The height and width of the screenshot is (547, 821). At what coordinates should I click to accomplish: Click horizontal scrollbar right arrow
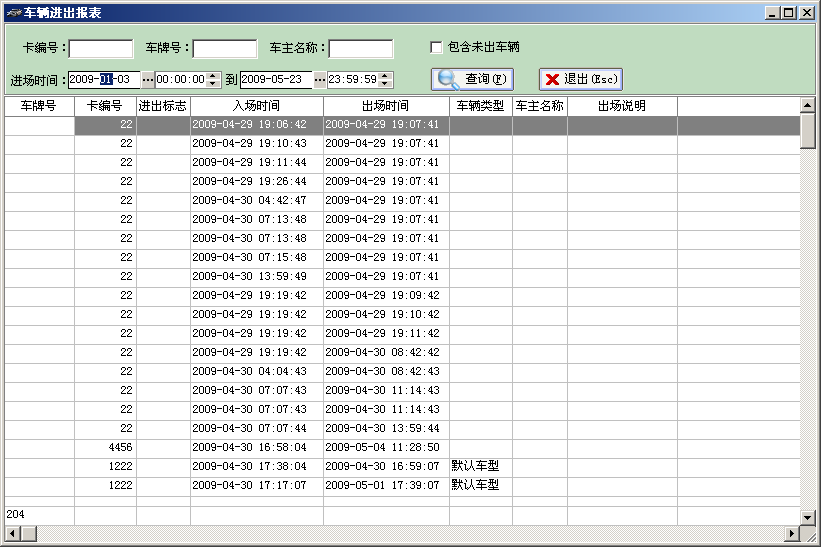coord(792,534)
